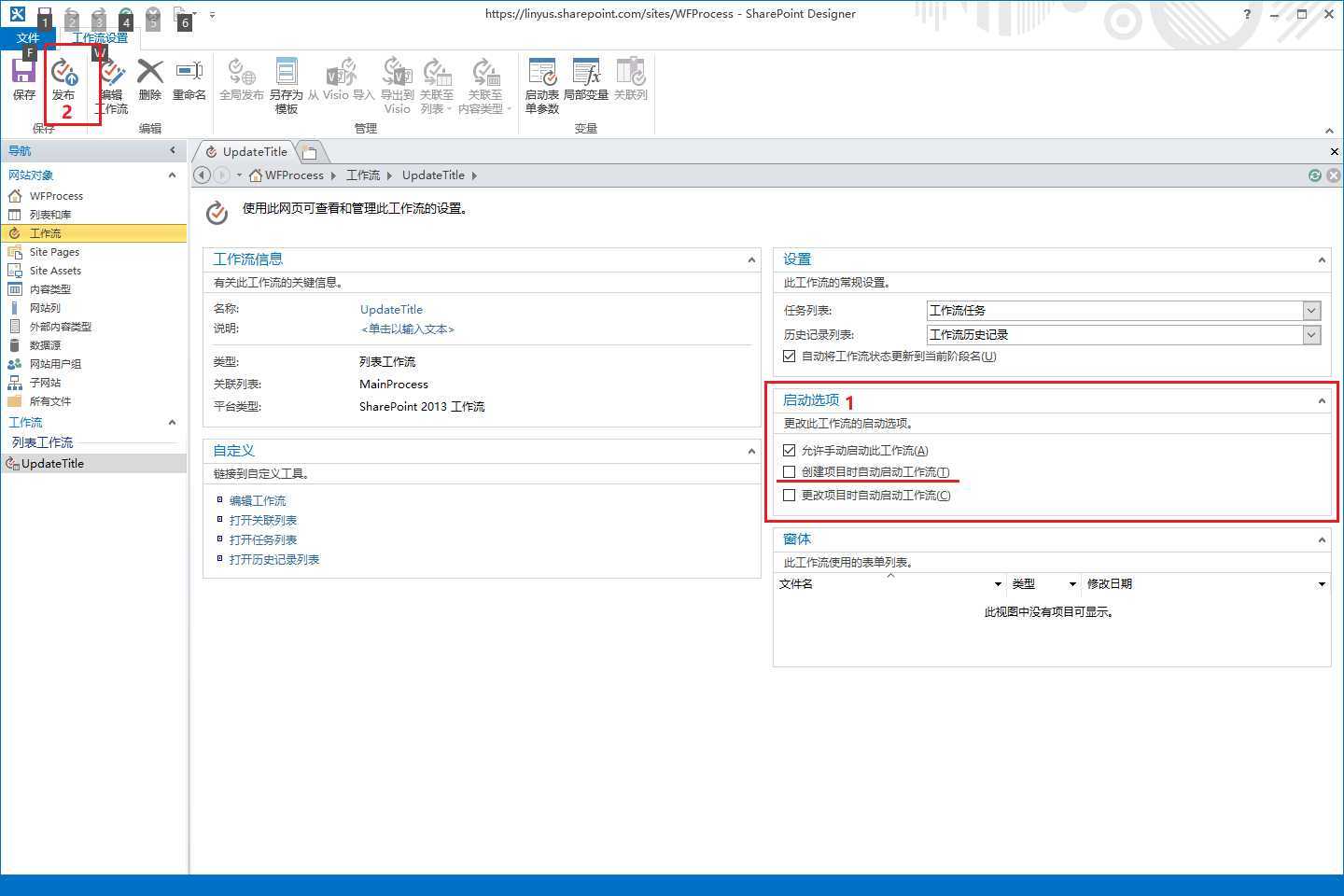Open the 文件 ribbon tab
Viewport: 1344px width, 896px height.
click(x=28, y=38)
